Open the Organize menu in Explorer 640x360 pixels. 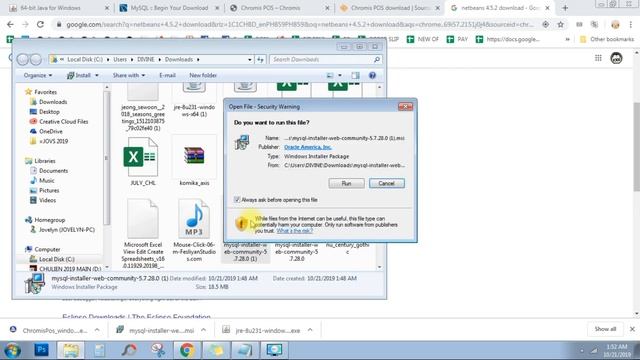(38, 76)
